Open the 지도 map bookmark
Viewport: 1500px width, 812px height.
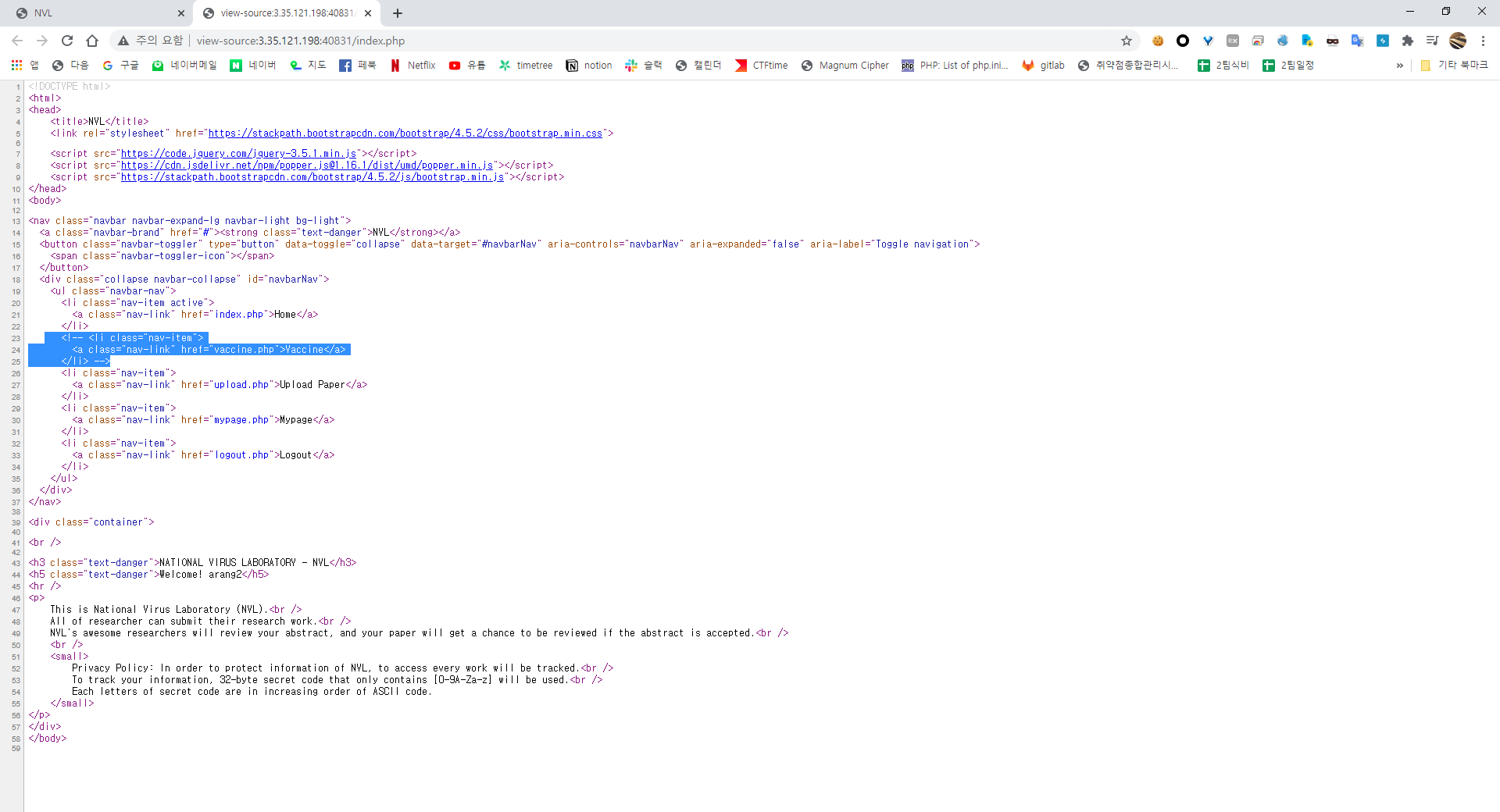[308, 66]
